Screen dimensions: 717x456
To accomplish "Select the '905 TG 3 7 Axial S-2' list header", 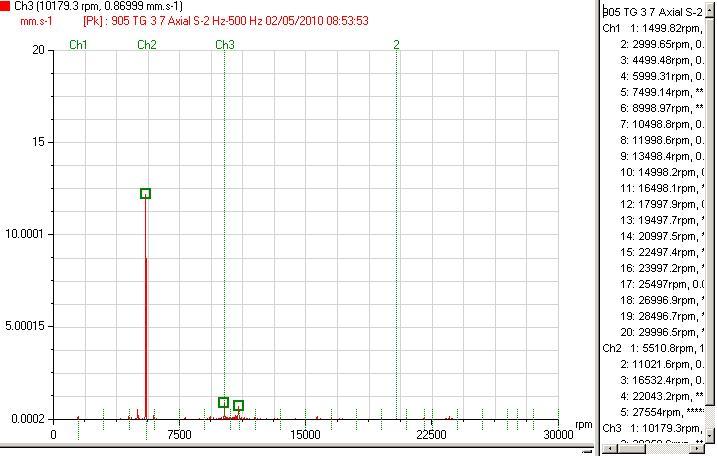I will (x=653, y=12).
